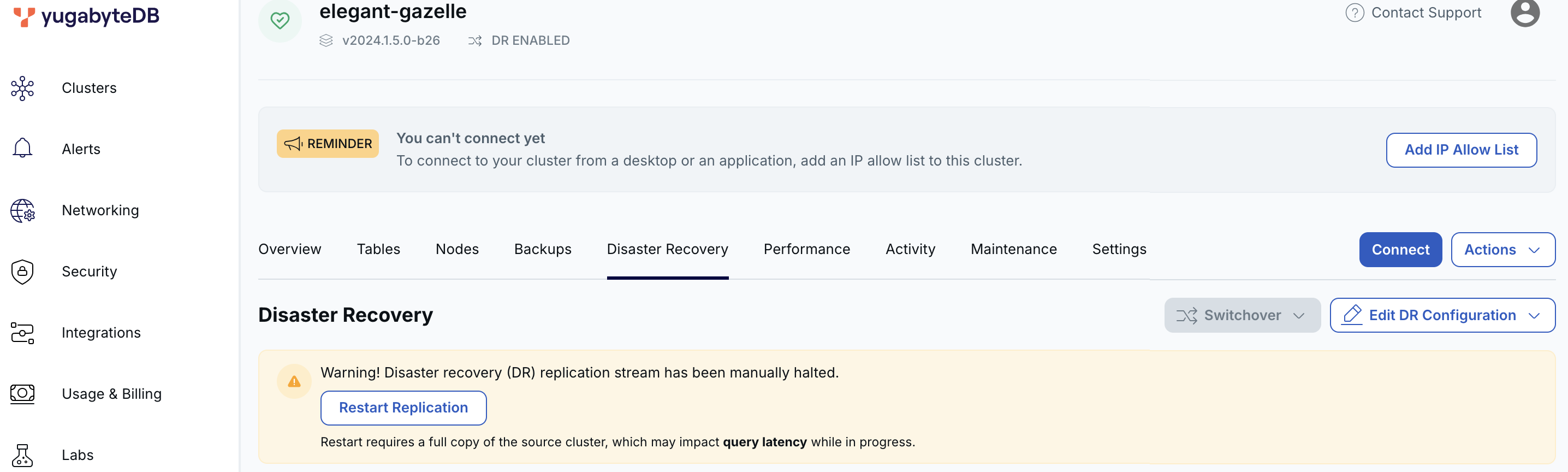
Task: Open Labs via the flask icon
Action: (22, 455)
